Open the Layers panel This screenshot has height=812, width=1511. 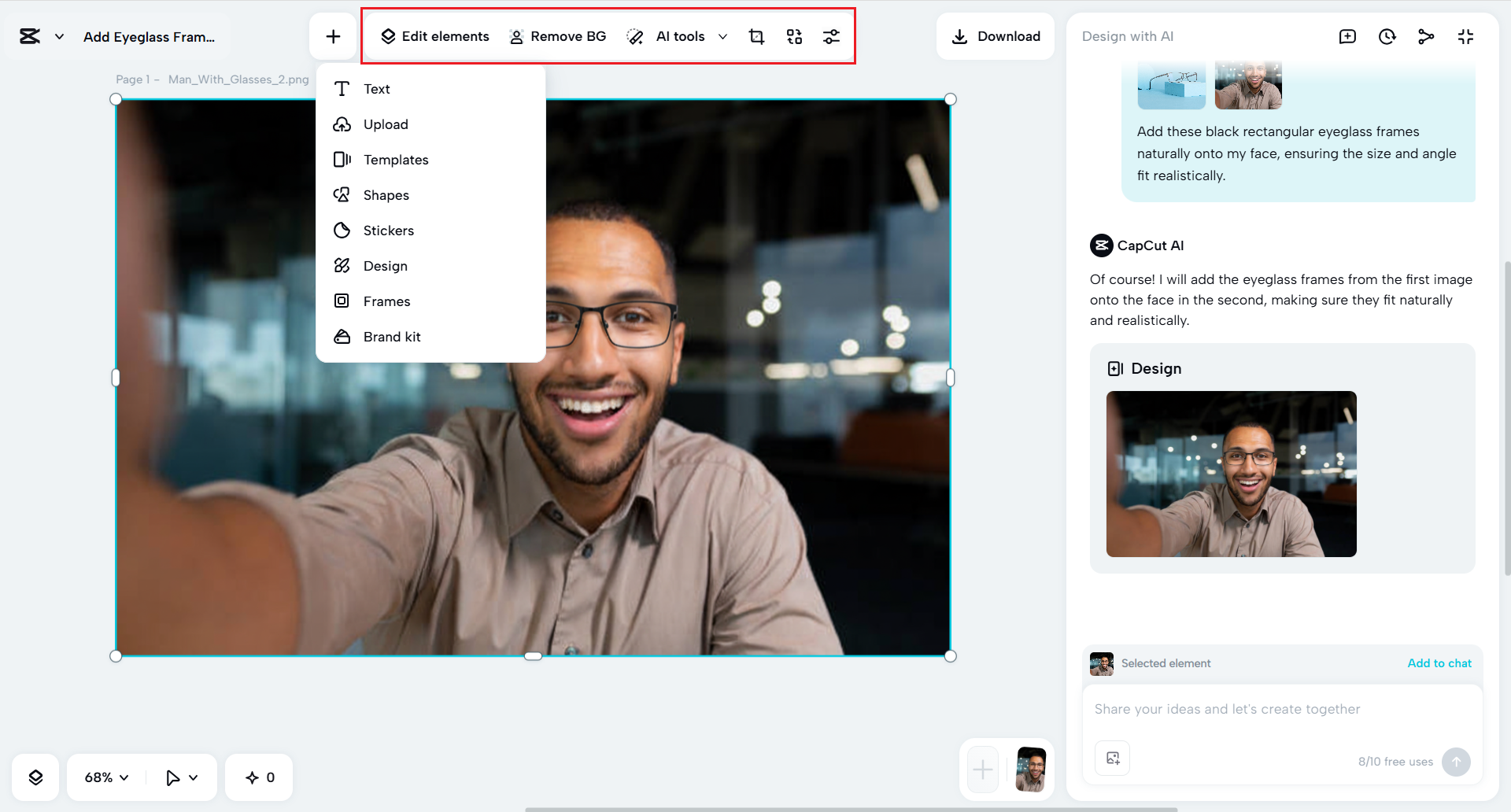coord(35,777)
